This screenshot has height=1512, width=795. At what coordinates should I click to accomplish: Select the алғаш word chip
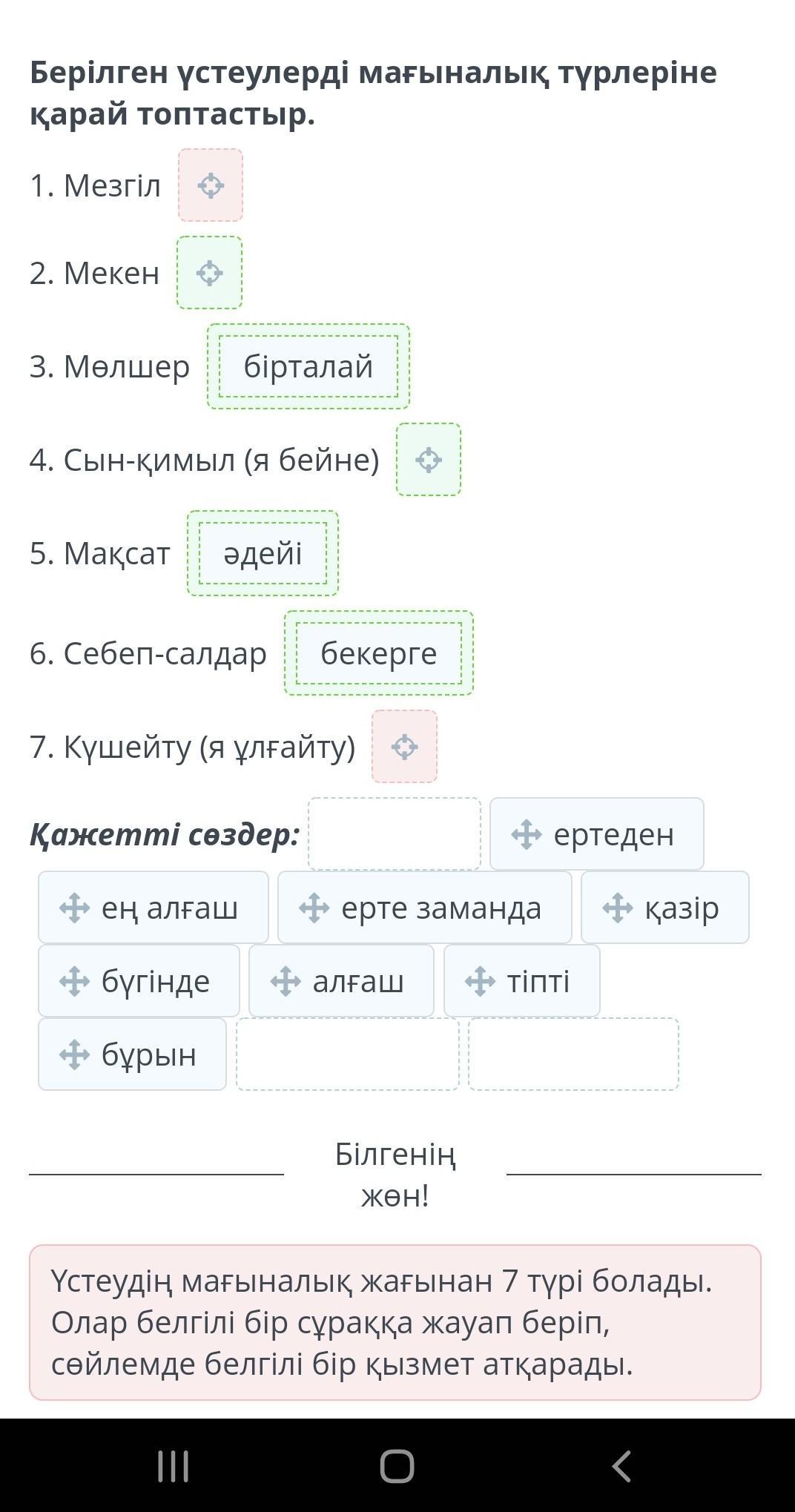[x=341, y=981]
